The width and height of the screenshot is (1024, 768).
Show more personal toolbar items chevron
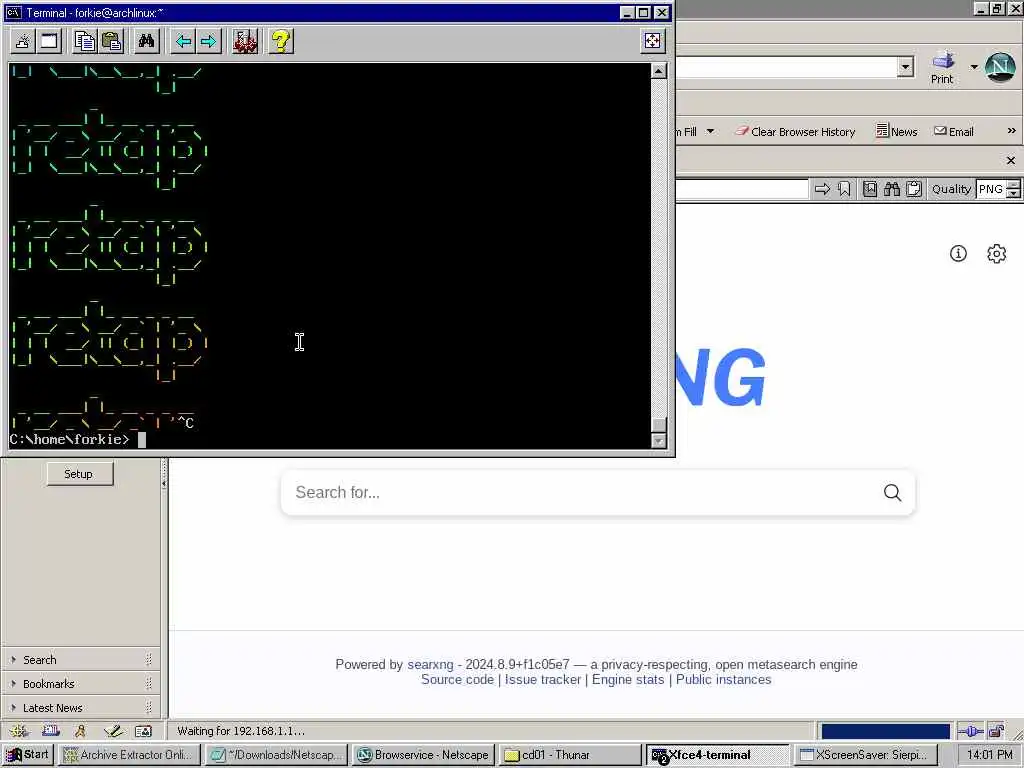(x=1012, y=131)
